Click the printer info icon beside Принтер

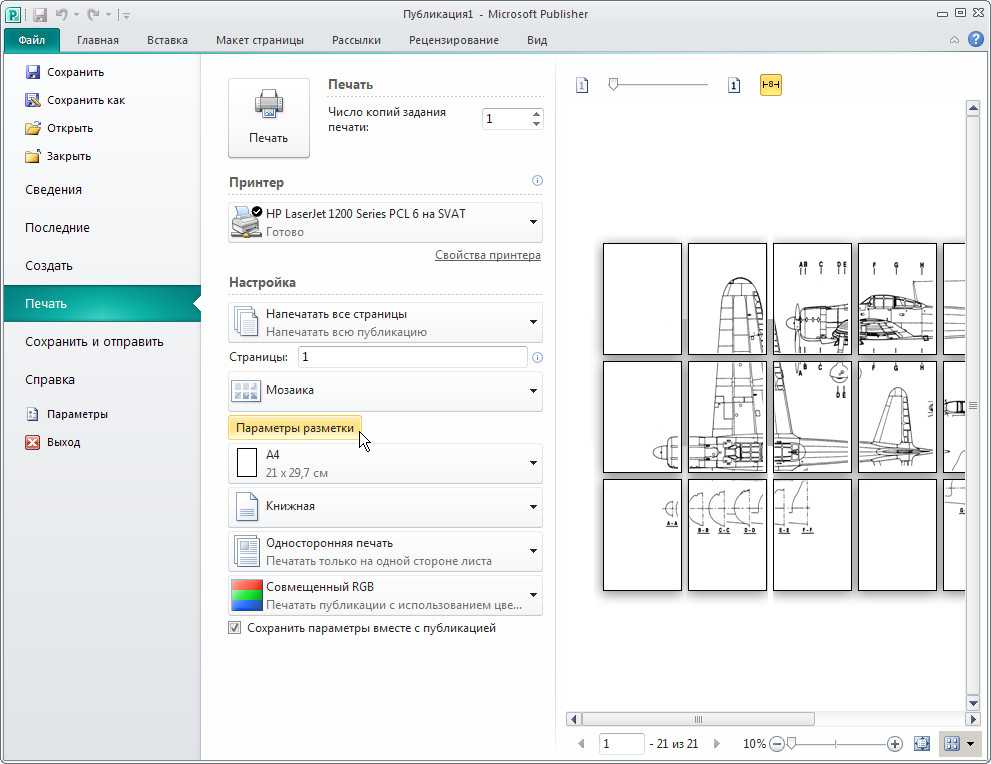click(x=537, y=181)
